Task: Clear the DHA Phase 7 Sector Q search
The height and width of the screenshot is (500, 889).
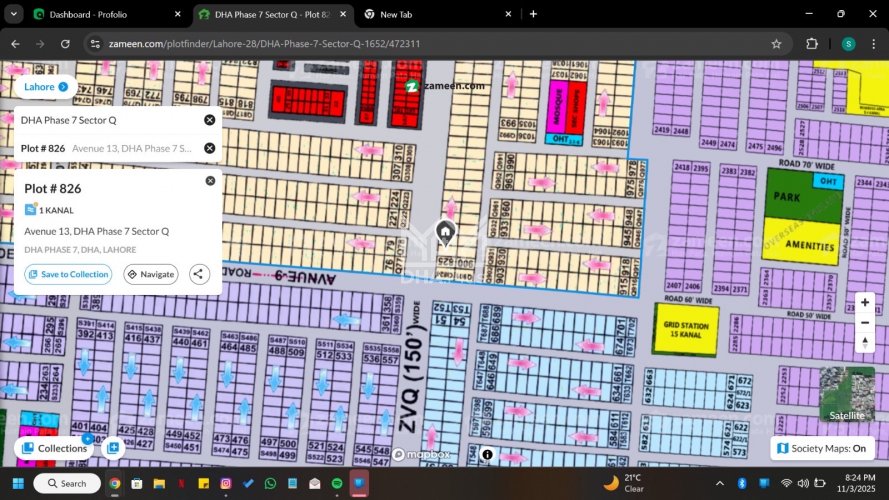Action: pyautogui.click(x=210, y=120)
